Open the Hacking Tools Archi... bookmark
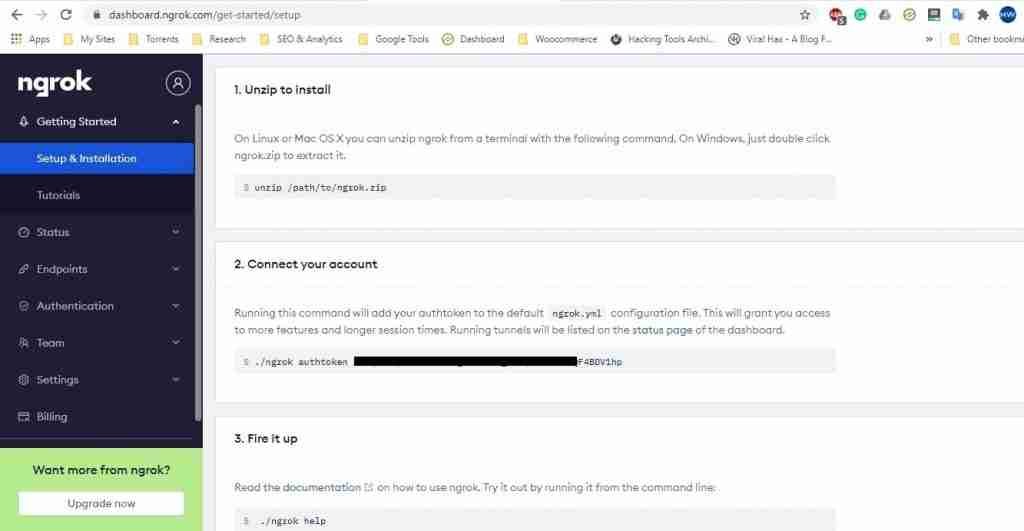 (662, 39)
